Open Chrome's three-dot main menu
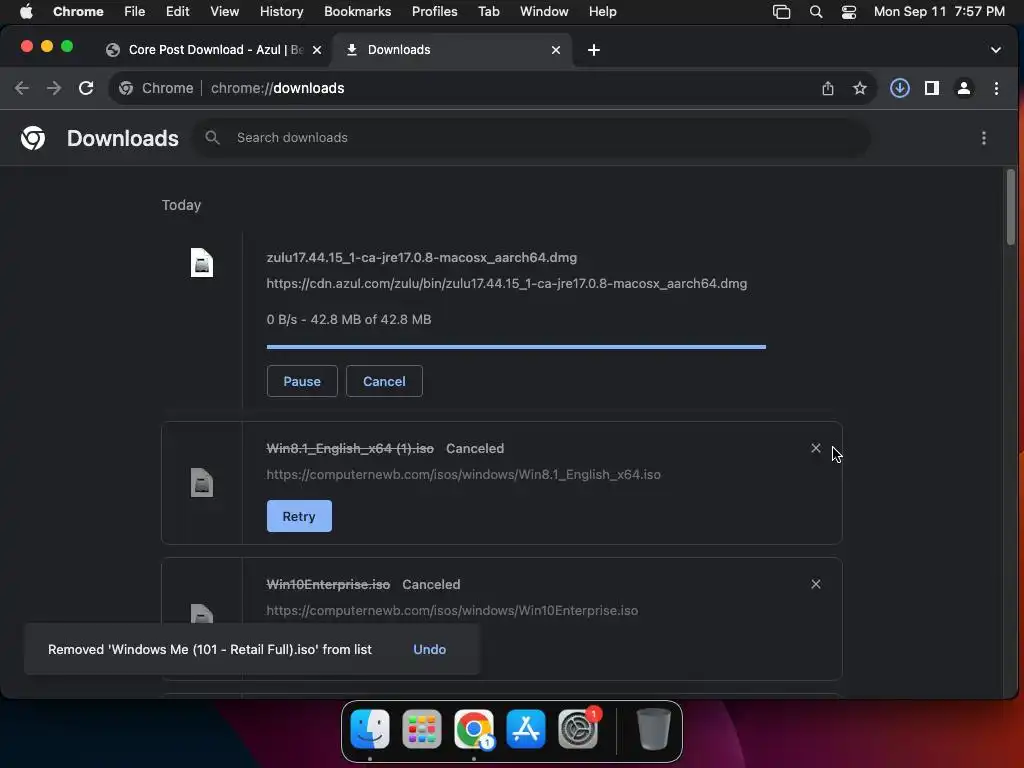The image size is (1024, 768). [x=996, y=88]
